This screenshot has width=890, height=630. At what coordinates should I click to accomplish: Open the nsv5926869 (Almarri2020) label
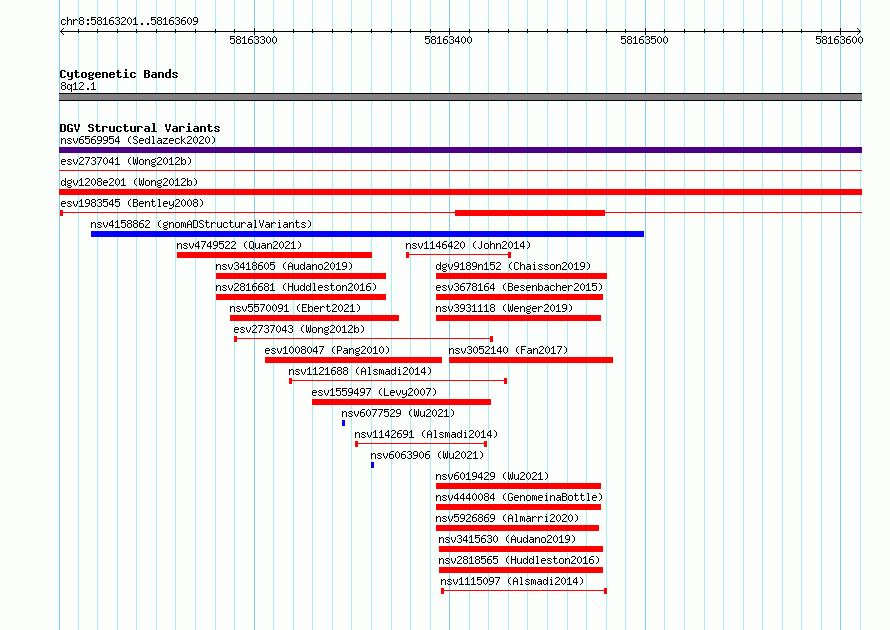pyautogui.click(x=507, y=518)
